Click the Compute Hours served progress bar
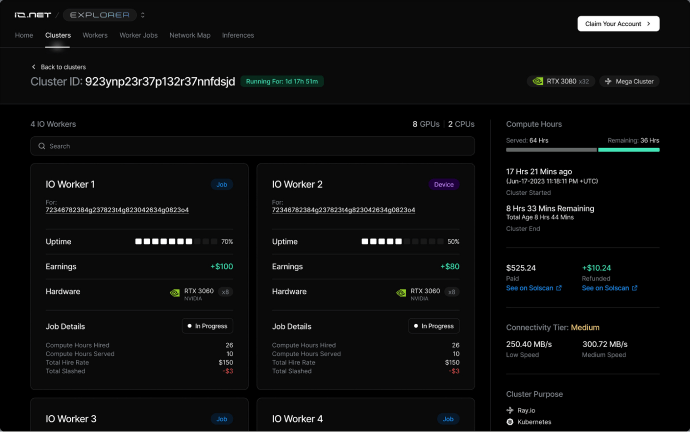The width and height of the screenshot is (690, 432). click(551, 150)
